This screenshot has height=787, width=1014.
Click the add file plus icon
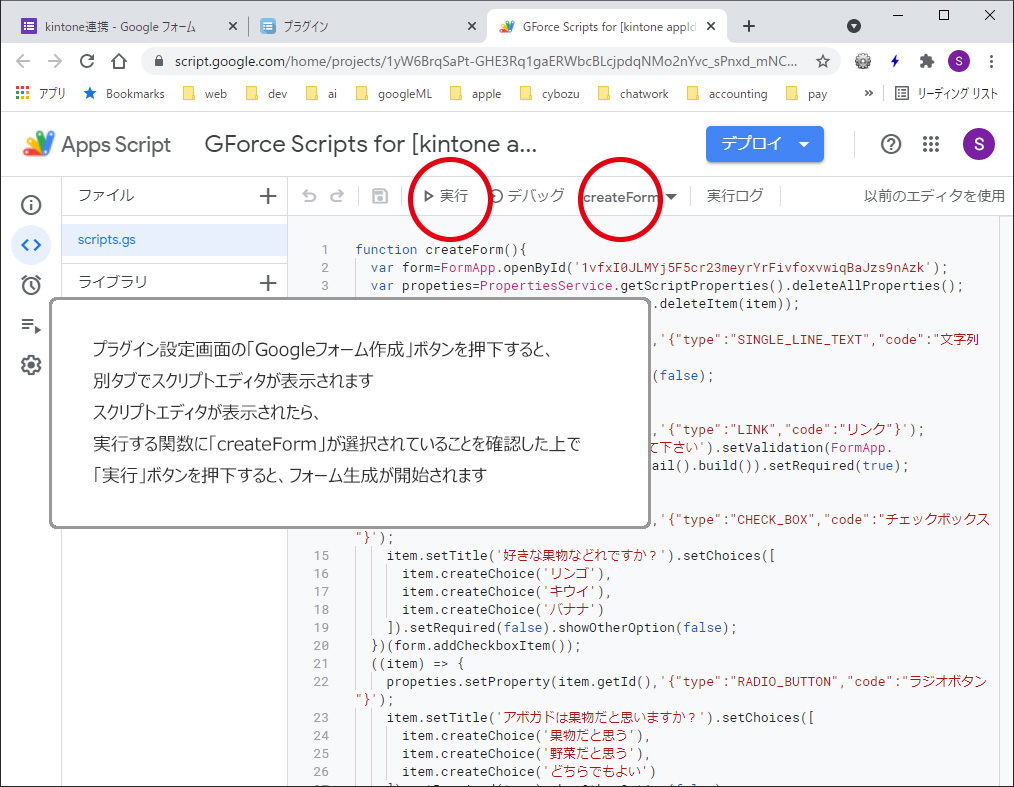tap(267, 196)
